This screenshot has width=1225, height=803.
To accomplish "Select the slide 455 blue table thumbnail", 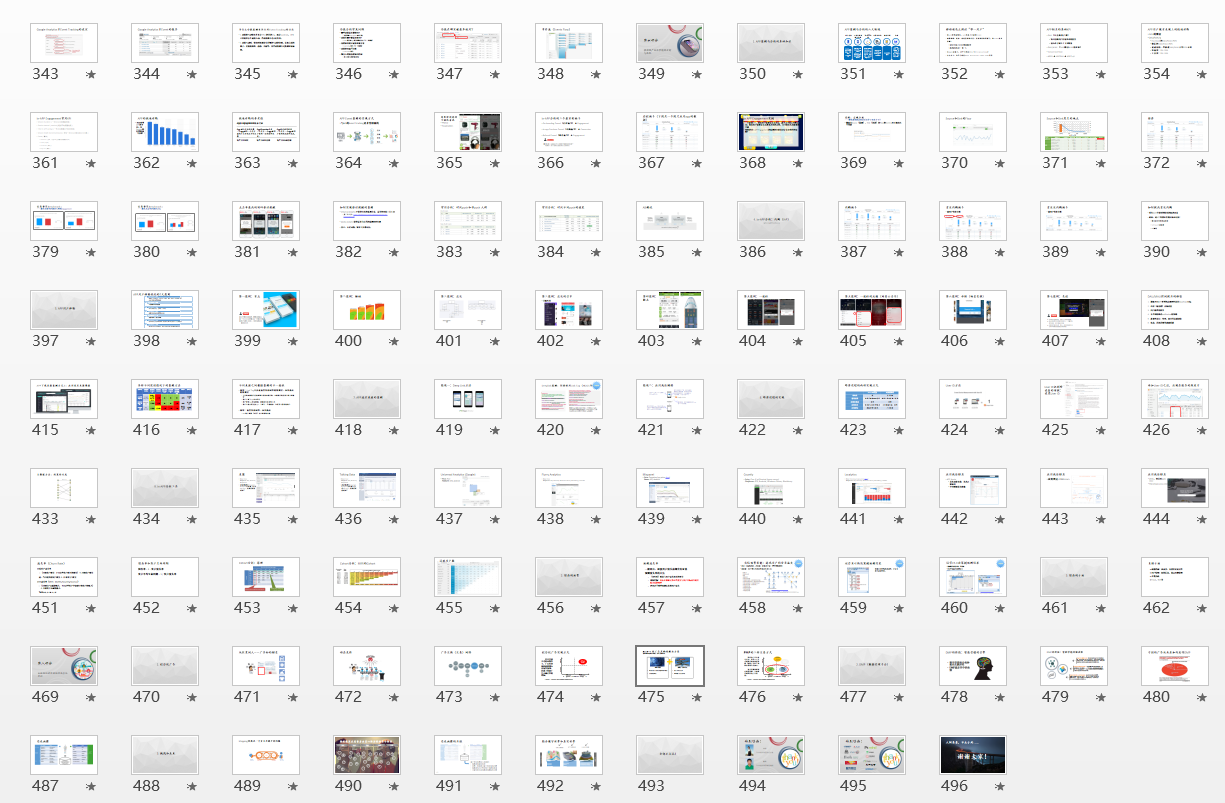I will pyautogui.click(x=468, y=577).
